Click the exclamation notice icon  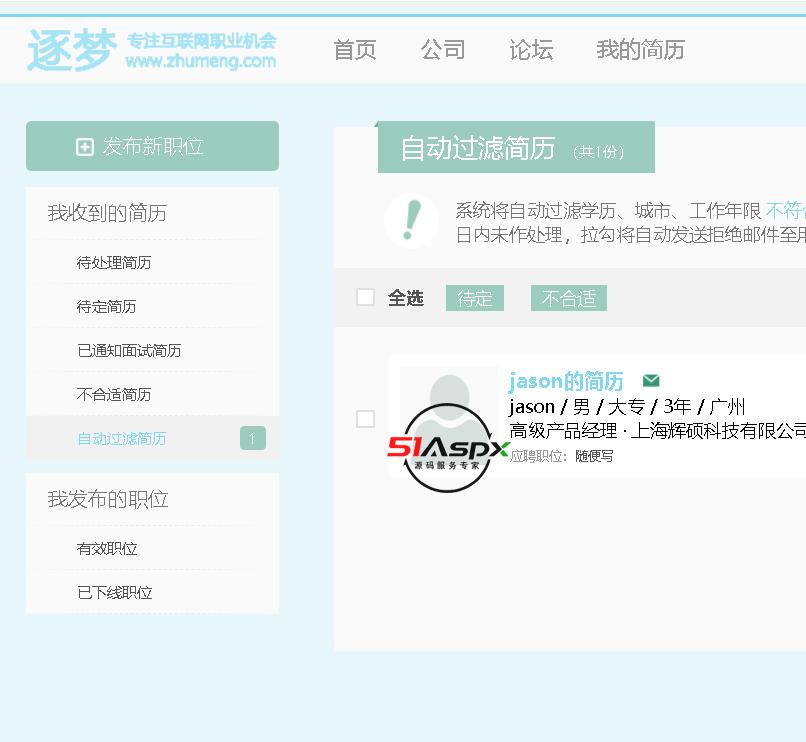tap(411, 221)
